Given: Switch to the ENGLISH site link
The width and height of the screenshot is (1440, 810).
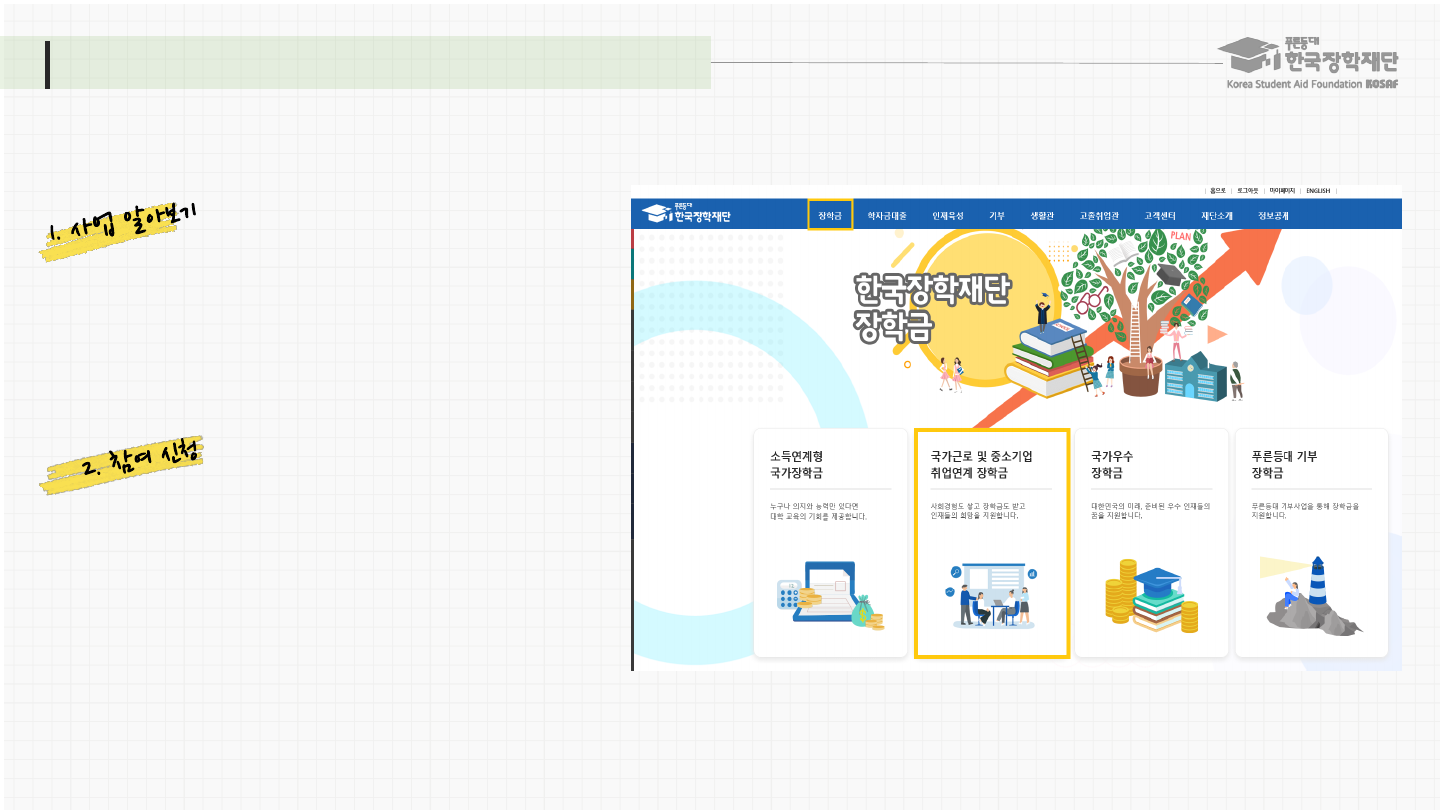Looking at the screenshot, I should (x=1318, y=191).
